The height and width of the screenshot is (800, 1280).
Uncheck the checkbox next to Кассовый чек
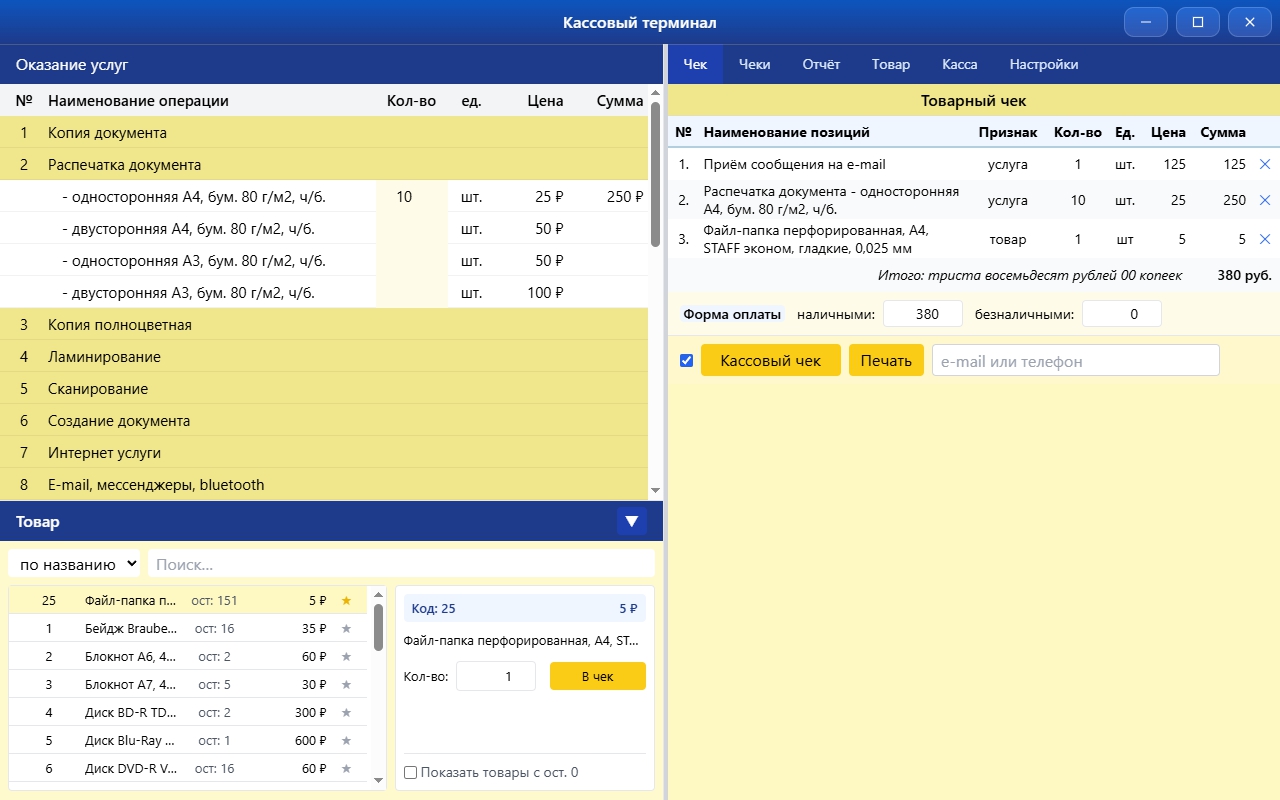[686, 361]
